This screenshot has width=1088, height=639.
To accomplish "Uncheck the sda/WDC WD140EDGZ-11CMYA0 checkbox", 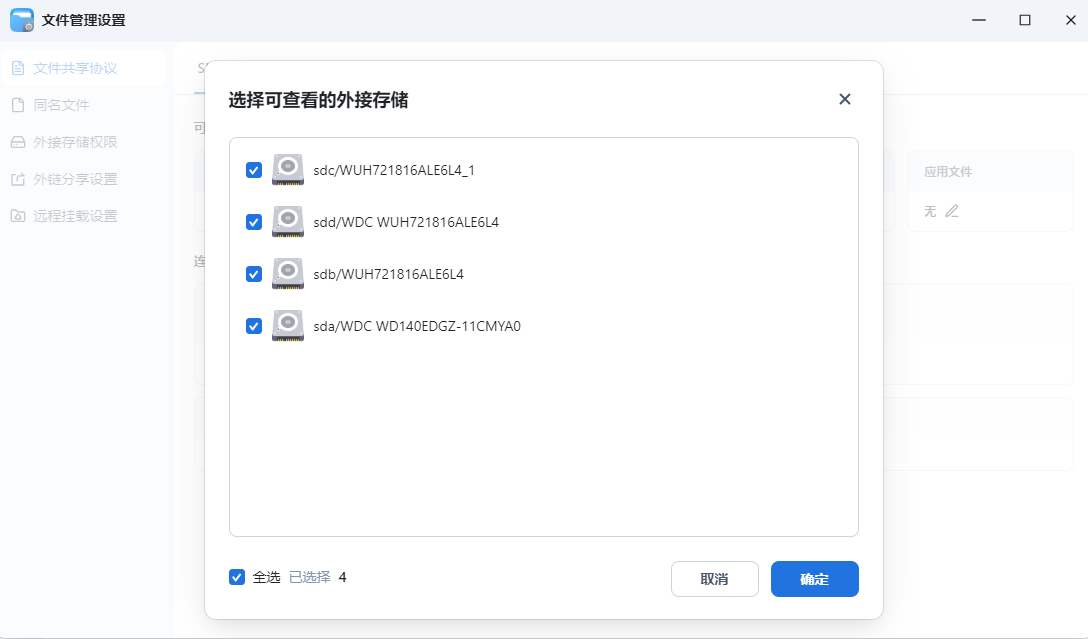I will (254, 325).
